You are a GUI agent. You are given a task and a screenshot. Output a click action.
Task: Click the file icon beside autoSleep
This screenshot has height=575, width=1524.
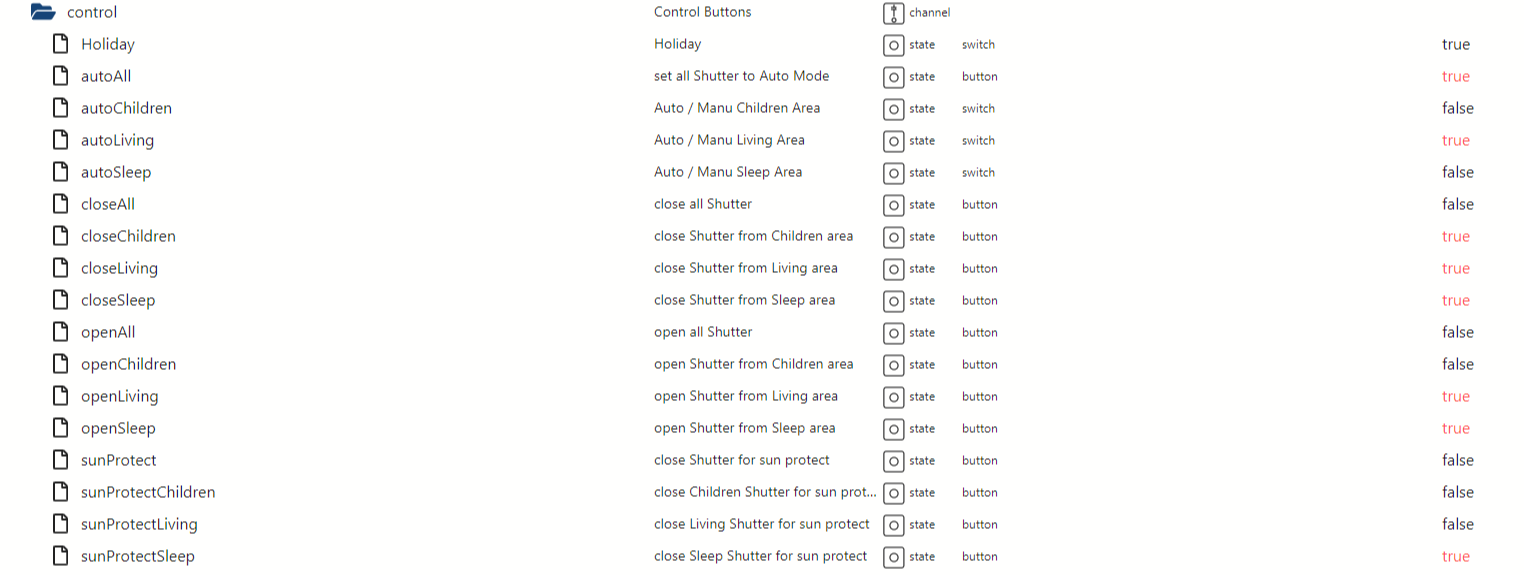(x=61, y=172)
